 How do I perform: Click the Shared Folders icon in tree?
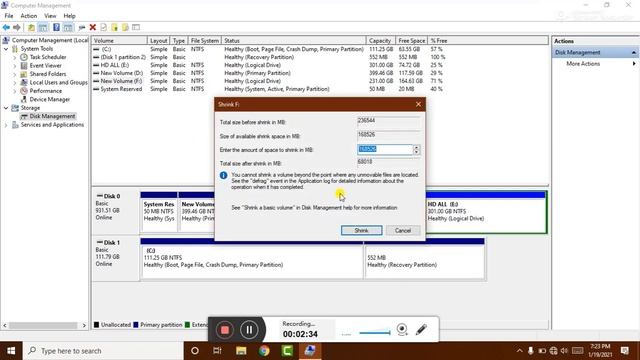[x=24, y=74]
